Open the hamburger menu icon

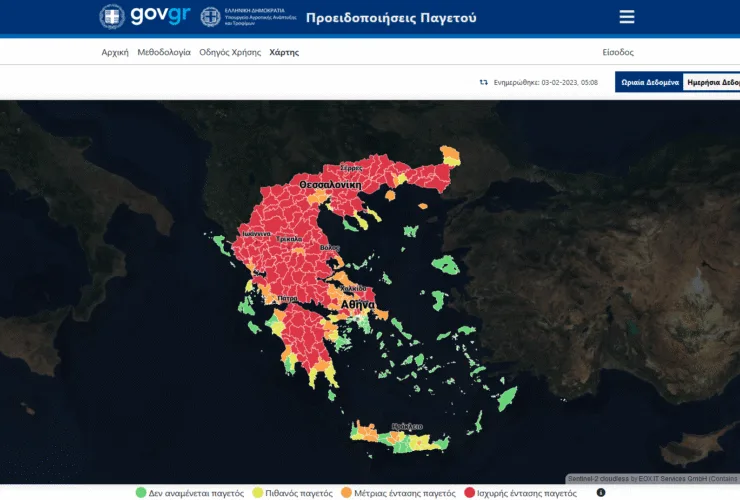point(627,17)
